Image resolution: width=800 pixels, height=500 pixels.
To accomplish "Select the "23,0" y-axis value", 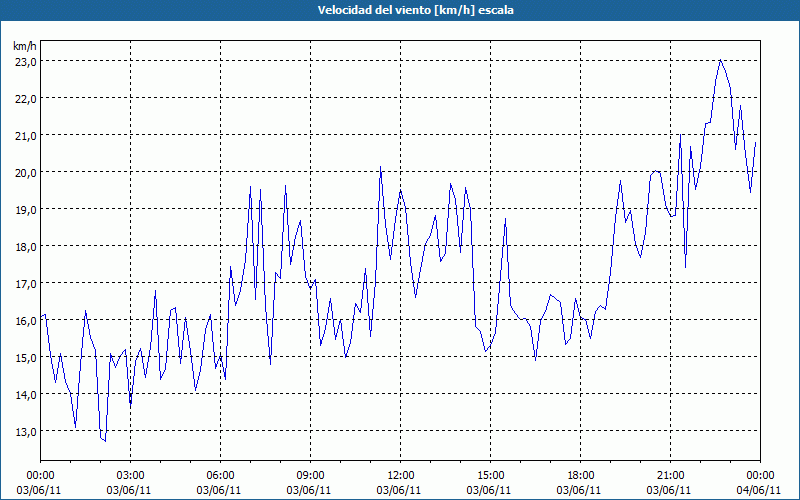I will [25, 61].
